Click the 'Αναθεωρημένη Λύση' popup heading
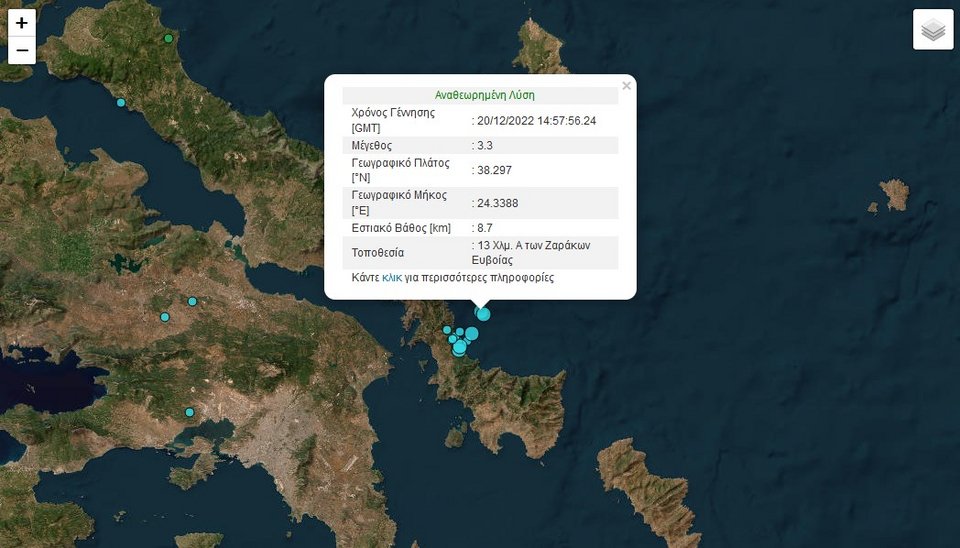 (x=484, y=95)
